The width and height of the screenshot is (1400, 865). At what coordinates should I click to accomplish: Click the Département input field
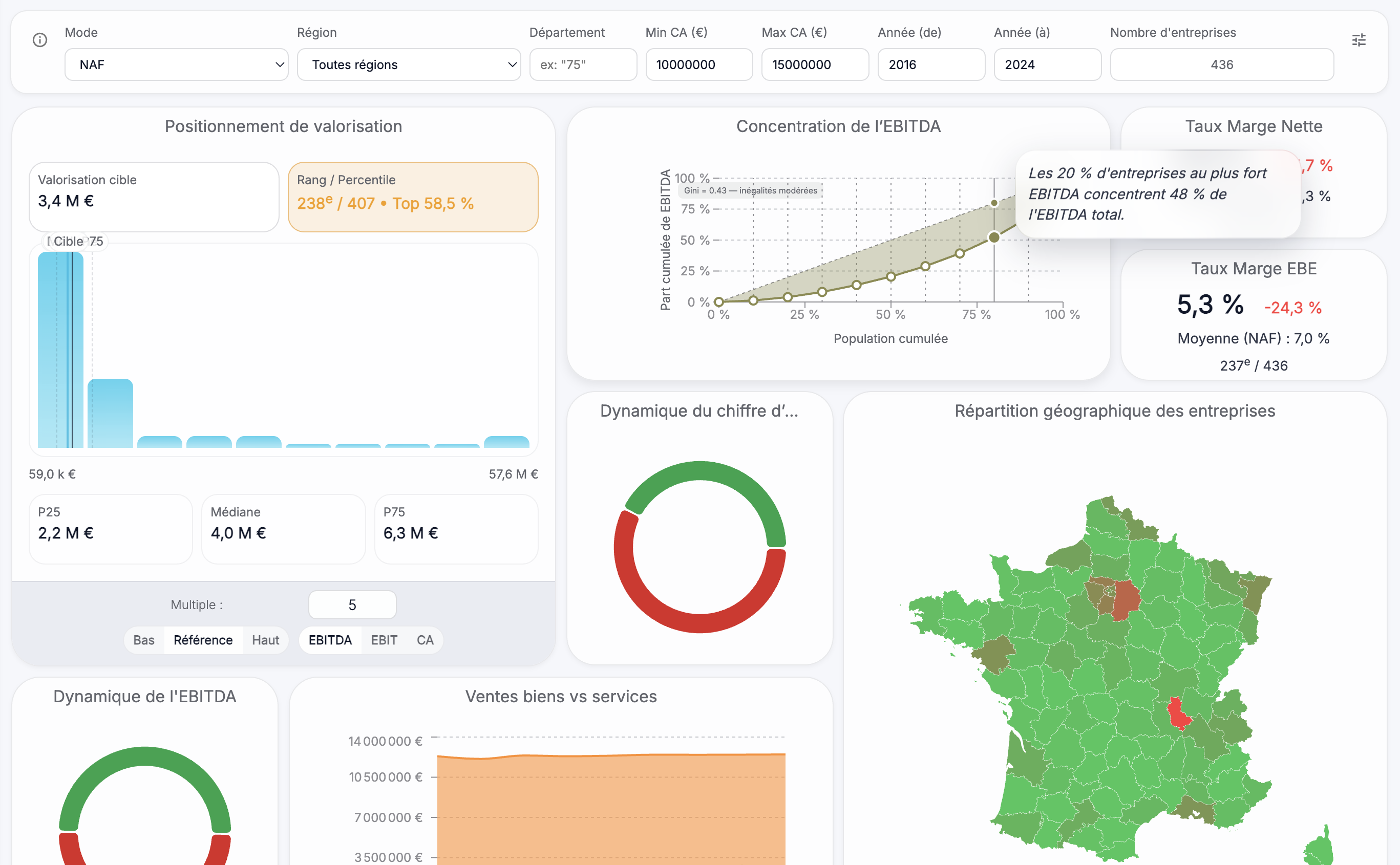point(583,64)
